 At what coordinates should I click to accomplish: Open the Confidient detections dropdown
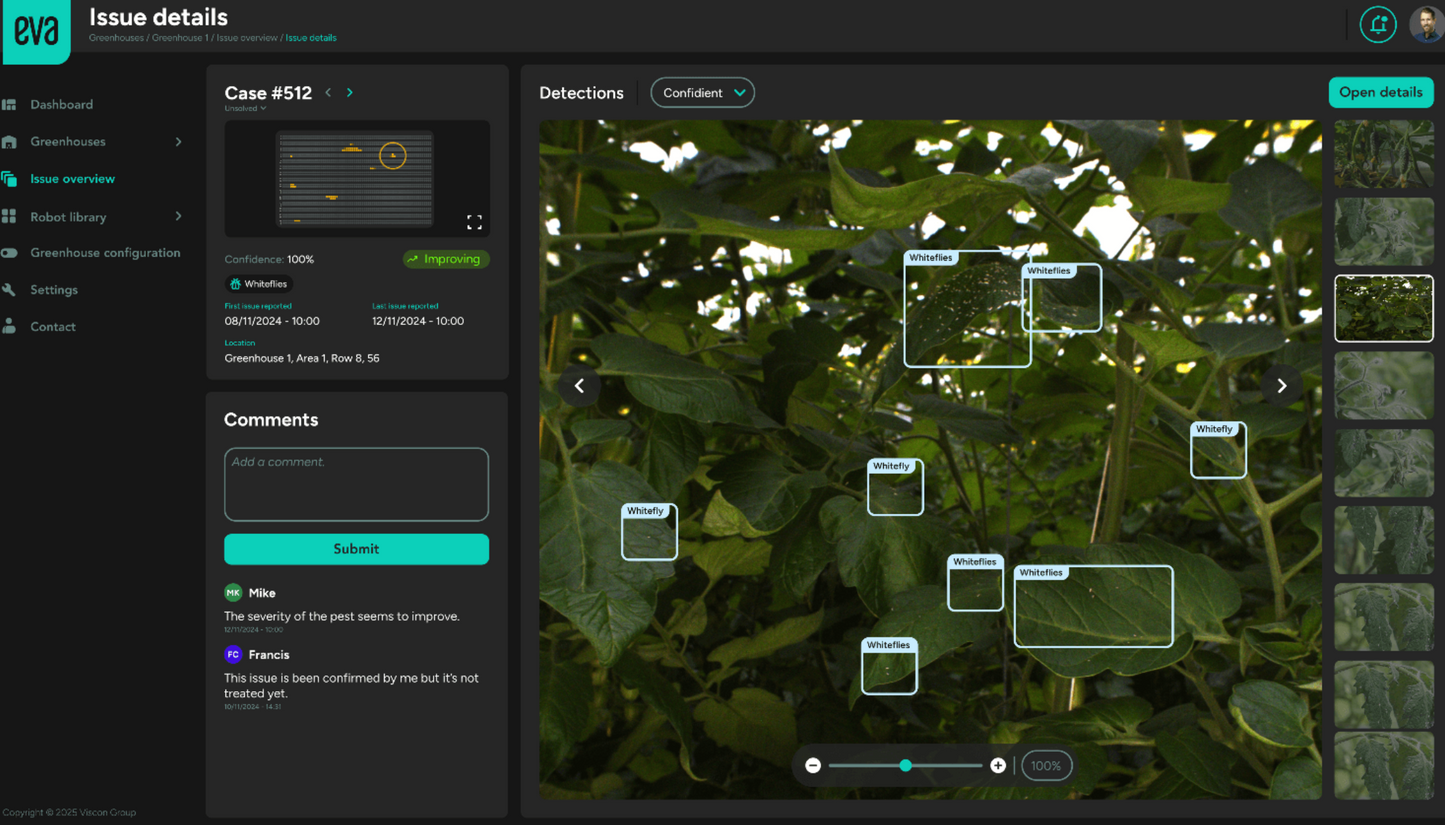702,92
